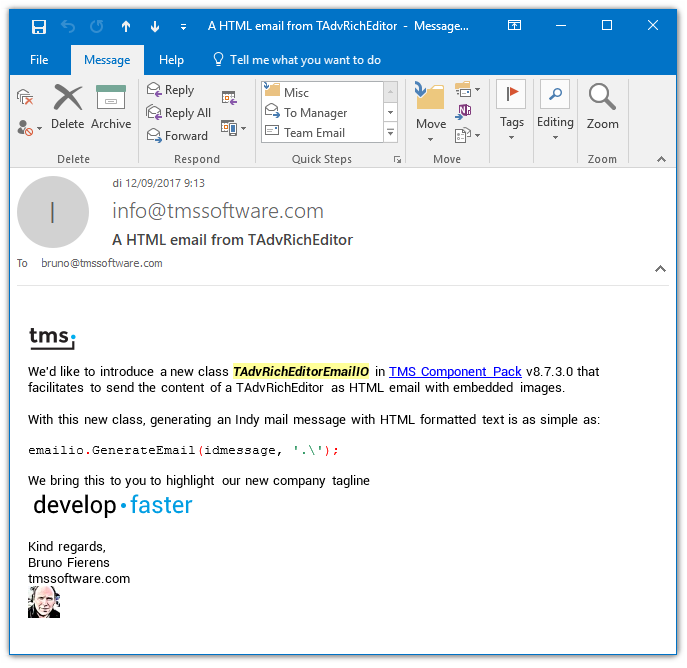Click the develop faster tagline image
The width and height of the screenshot is (687, 668).
(113, 505)
